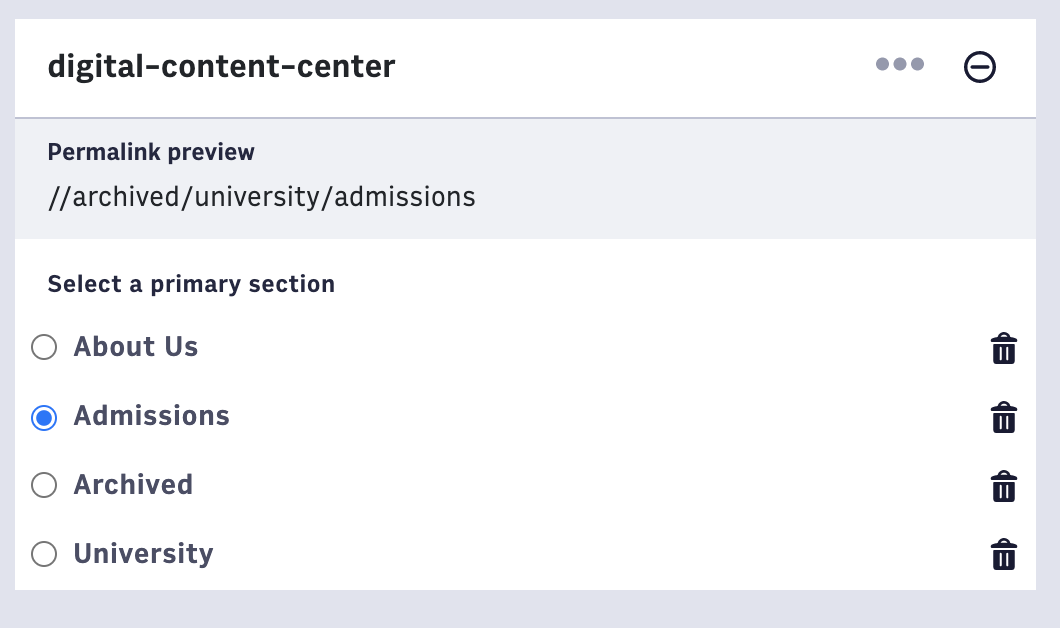Click 'university' in the permalink path

click(255, 197)
